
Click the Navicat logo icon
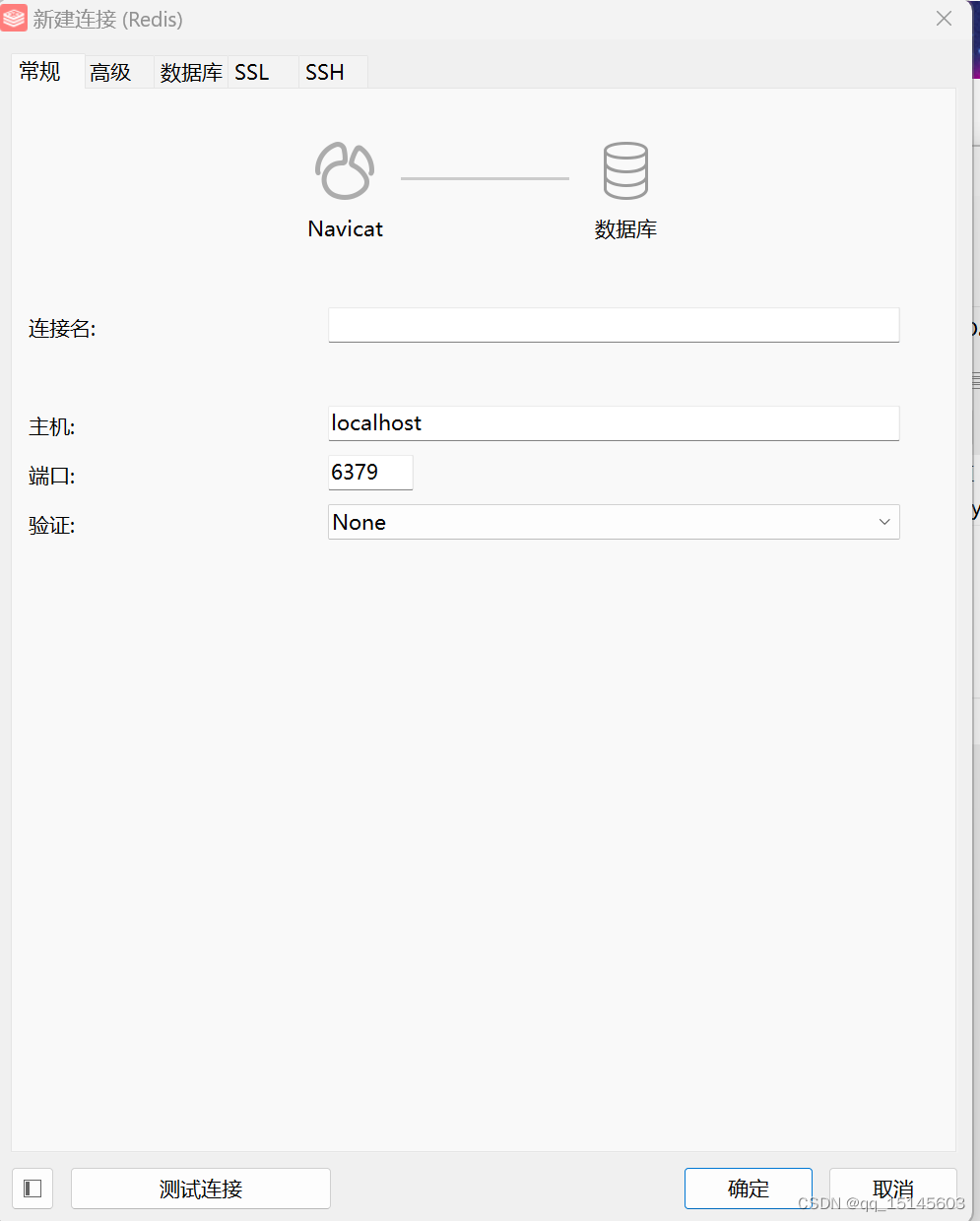pos(345,171)
